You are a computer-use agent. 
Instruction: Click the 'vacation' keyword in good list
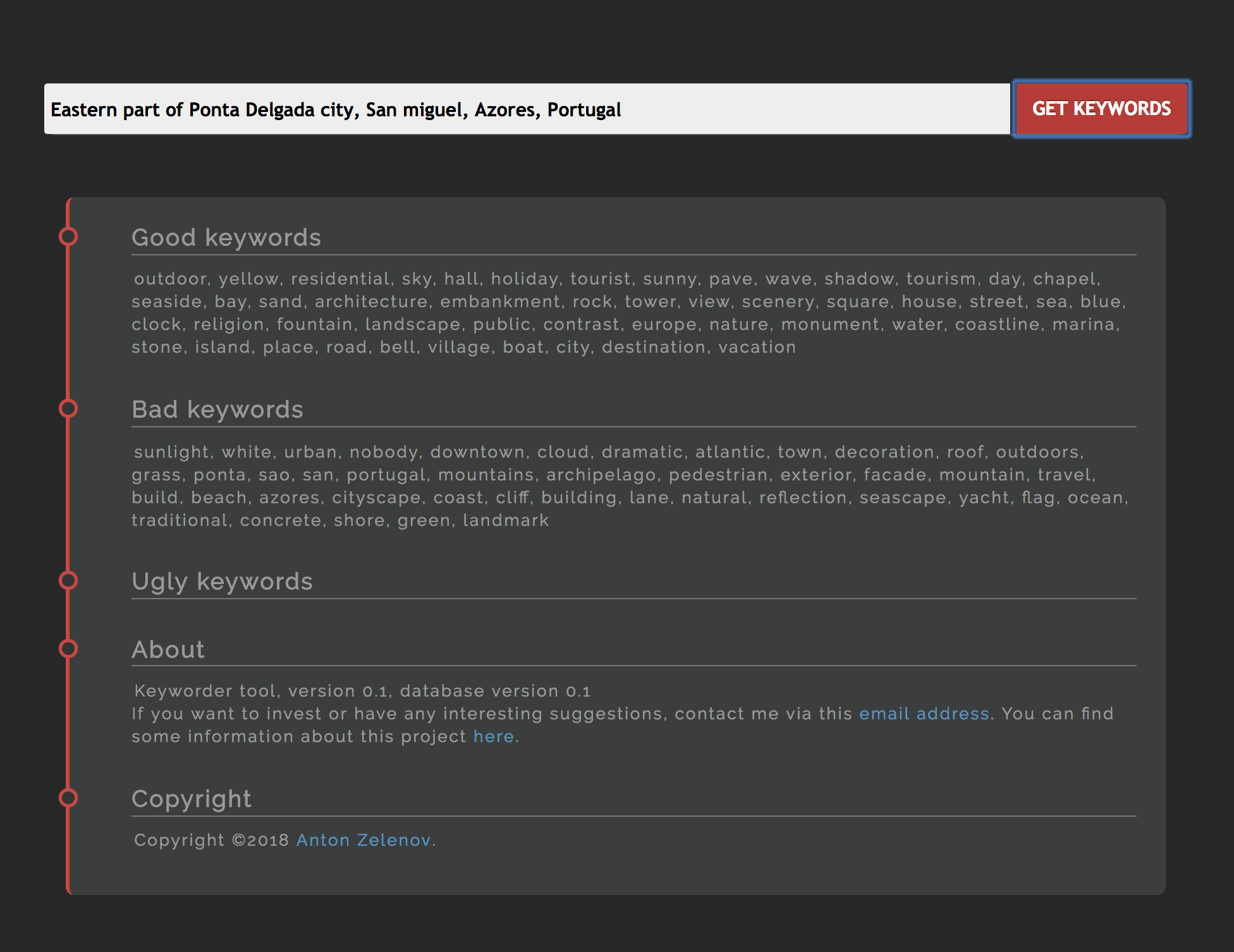(757, 347)
